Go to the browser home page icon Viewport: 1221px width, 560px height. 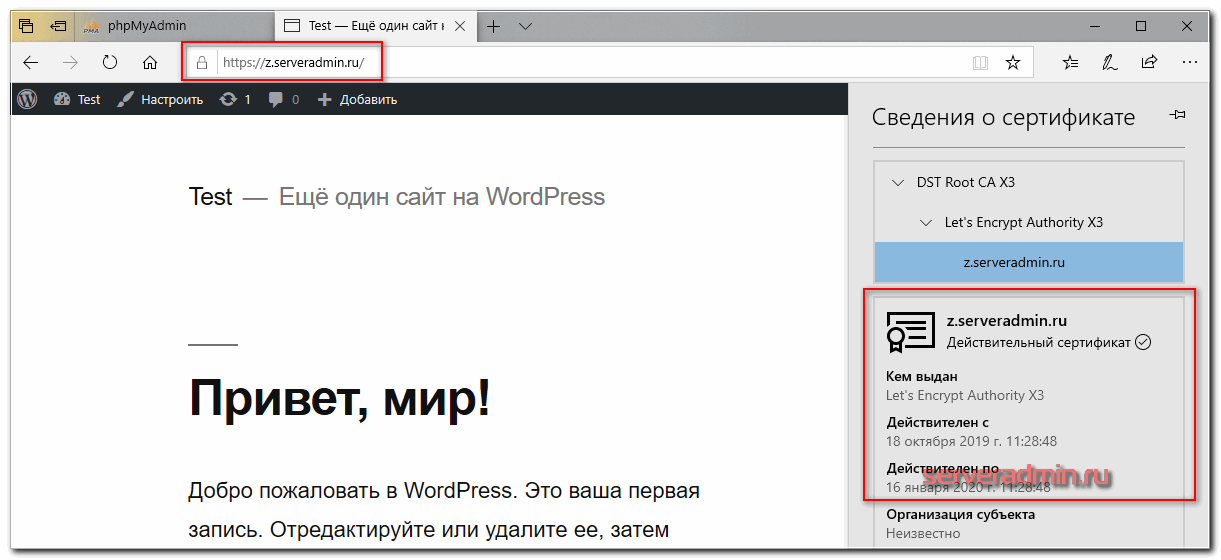point(150,62)
